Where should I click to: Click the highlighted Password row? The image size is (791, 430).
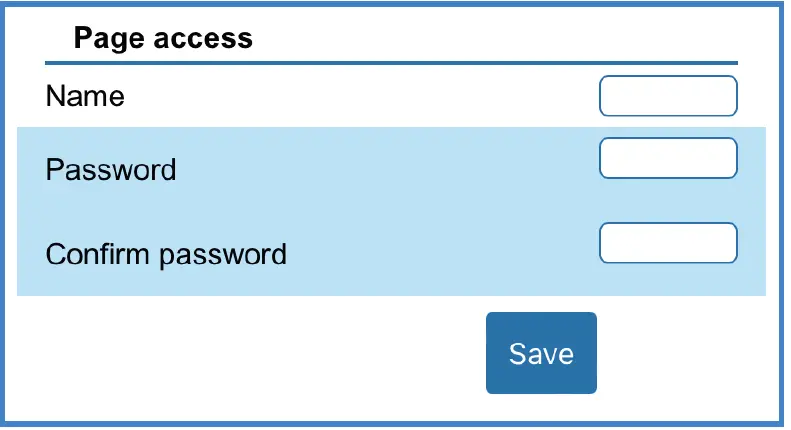click(390, 168)
